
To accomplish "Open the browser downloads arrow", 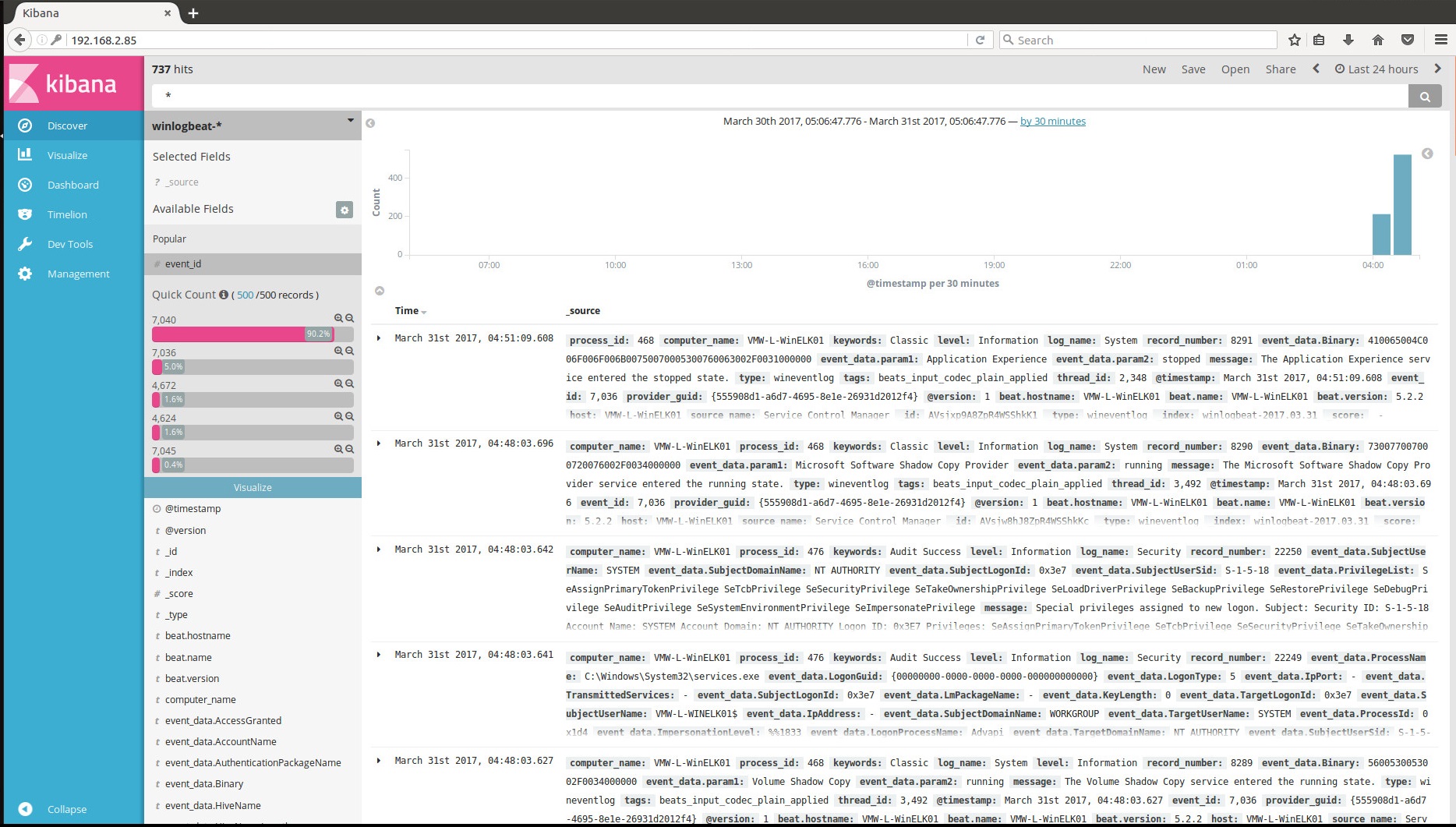I will (x=1348, y=40).
